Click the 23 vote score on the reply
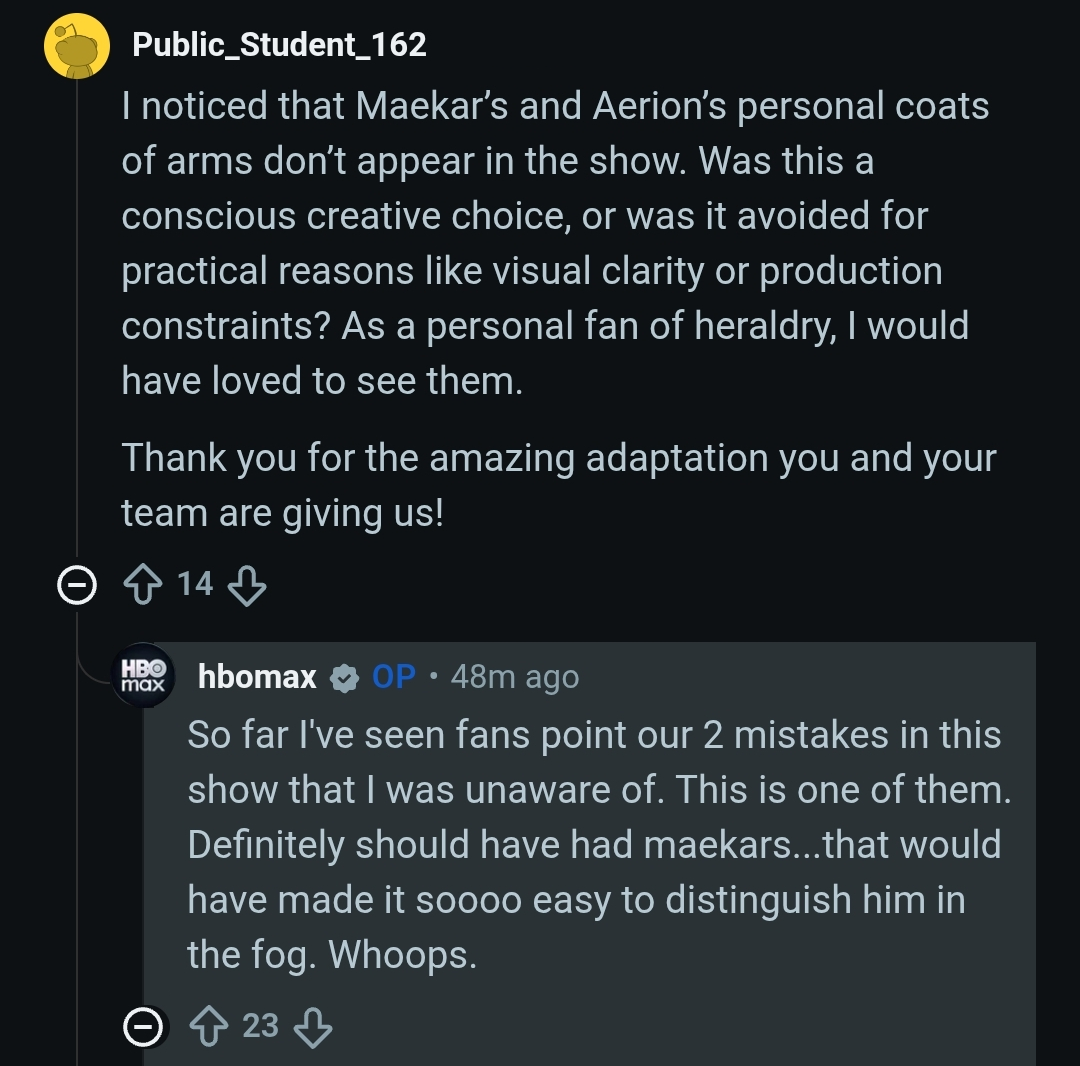This screenshot has width=1080, height=1066. [261, 1025]
